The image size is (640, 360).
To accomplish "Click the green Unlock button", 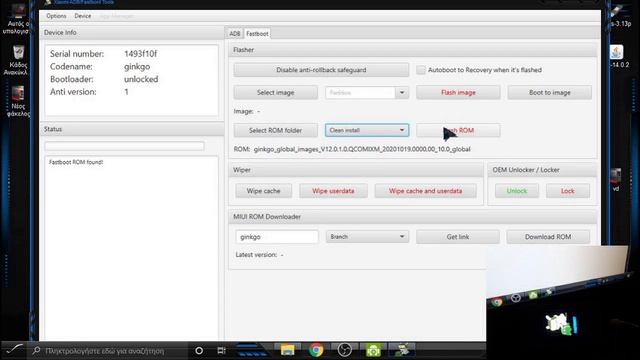I will tap(517, 191).
